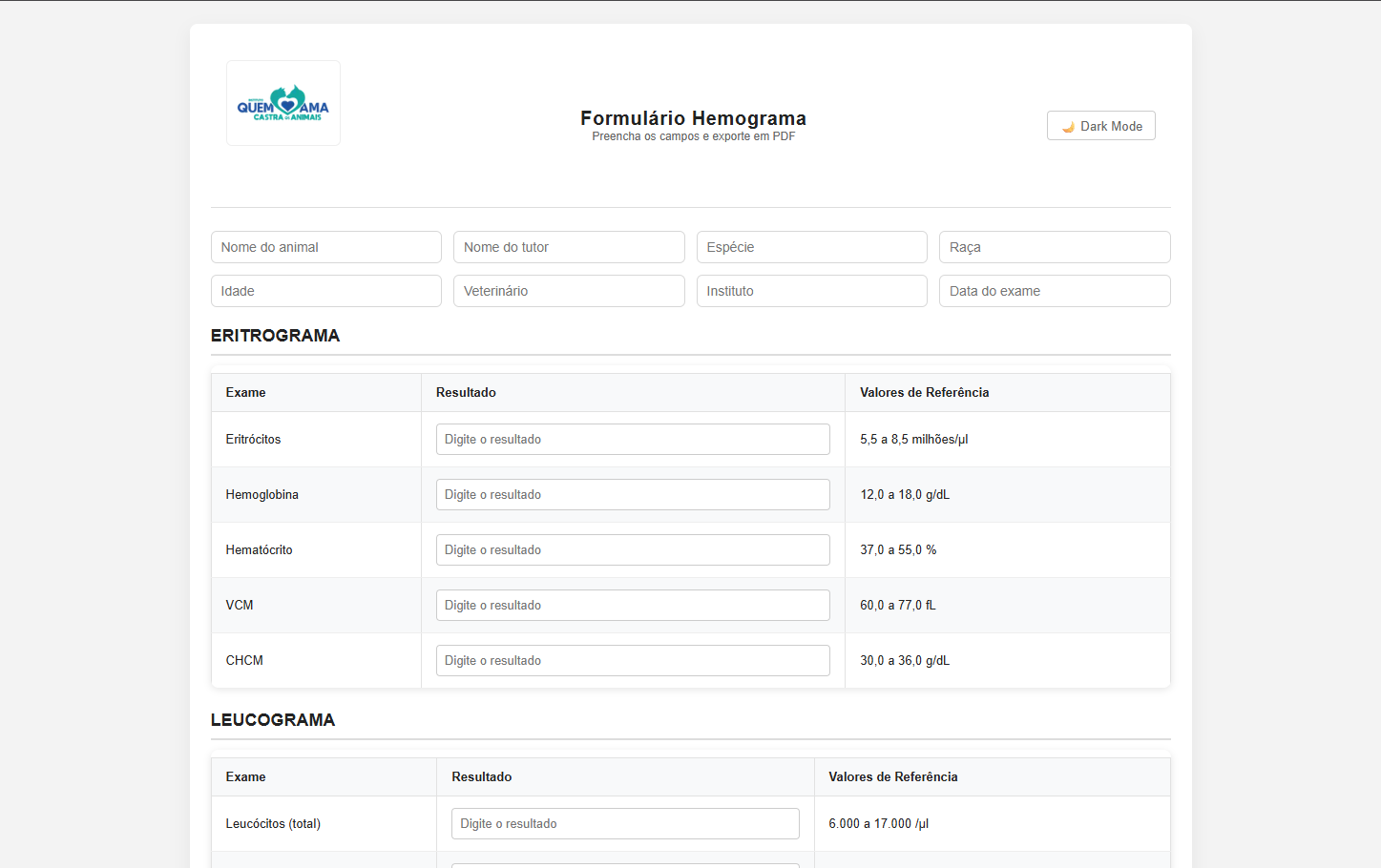
Task: Click the Raça text field
Action: 1054,247
